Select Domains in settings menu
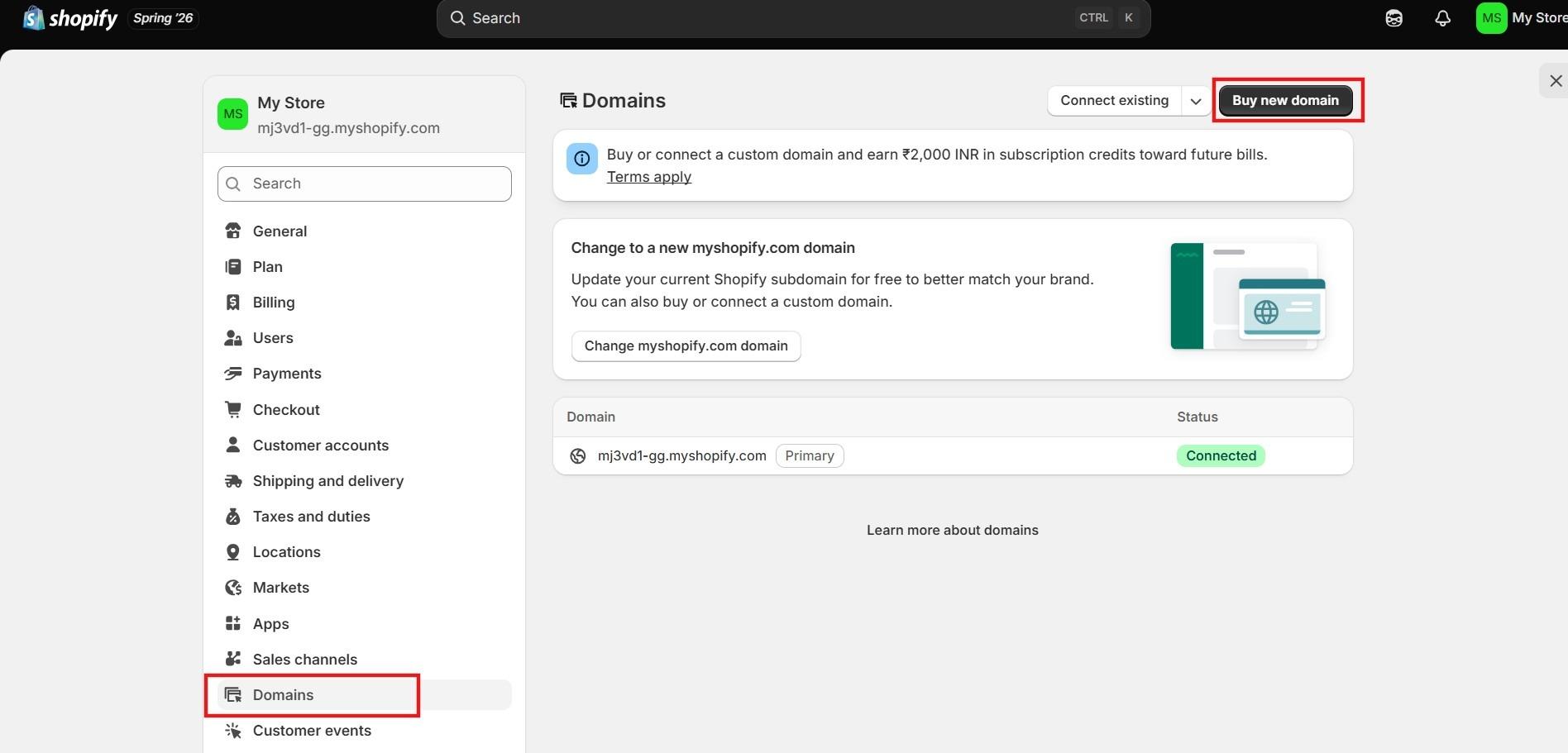Viewport: 1568px width, 753px height. tap(364, 694)
